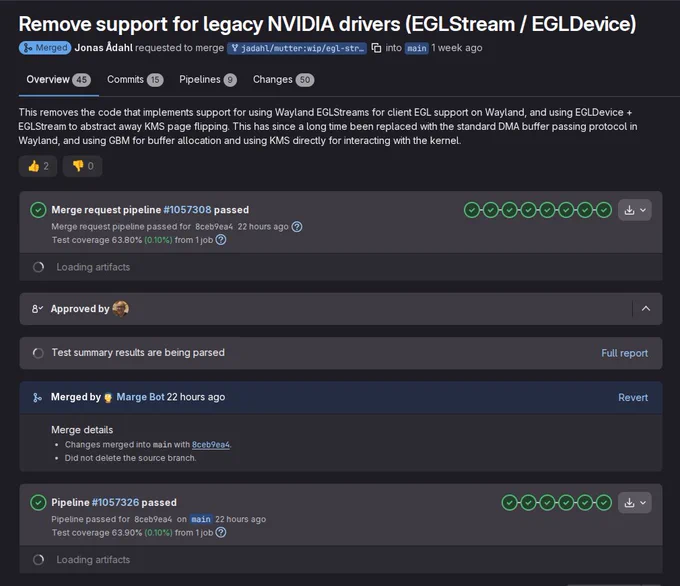
Task: Click the Merged status badge
Action: (45, 48)
